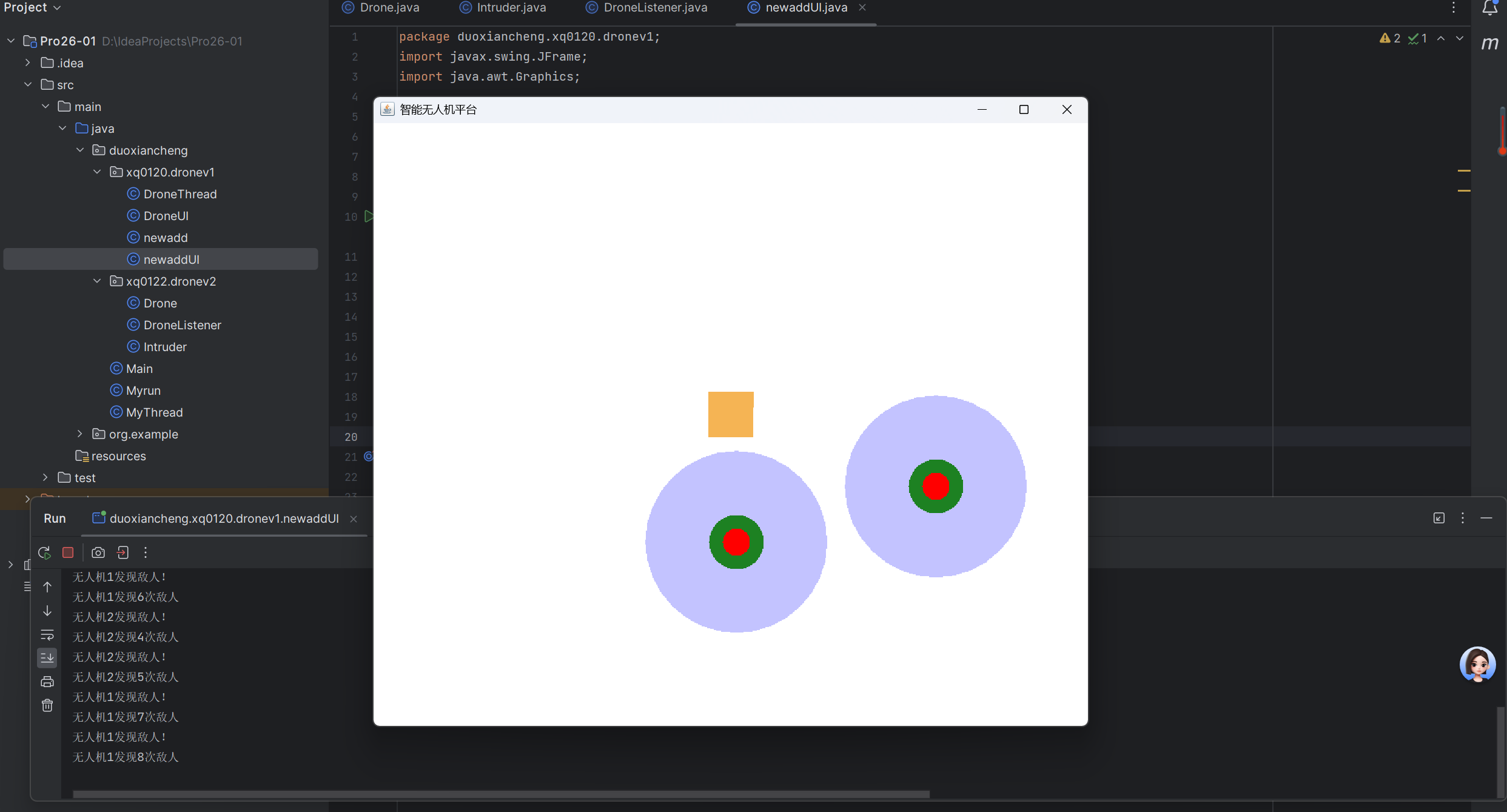Click the console horizontal scrollbar
Screen dimensions: 1507x812
pos(501,794)
